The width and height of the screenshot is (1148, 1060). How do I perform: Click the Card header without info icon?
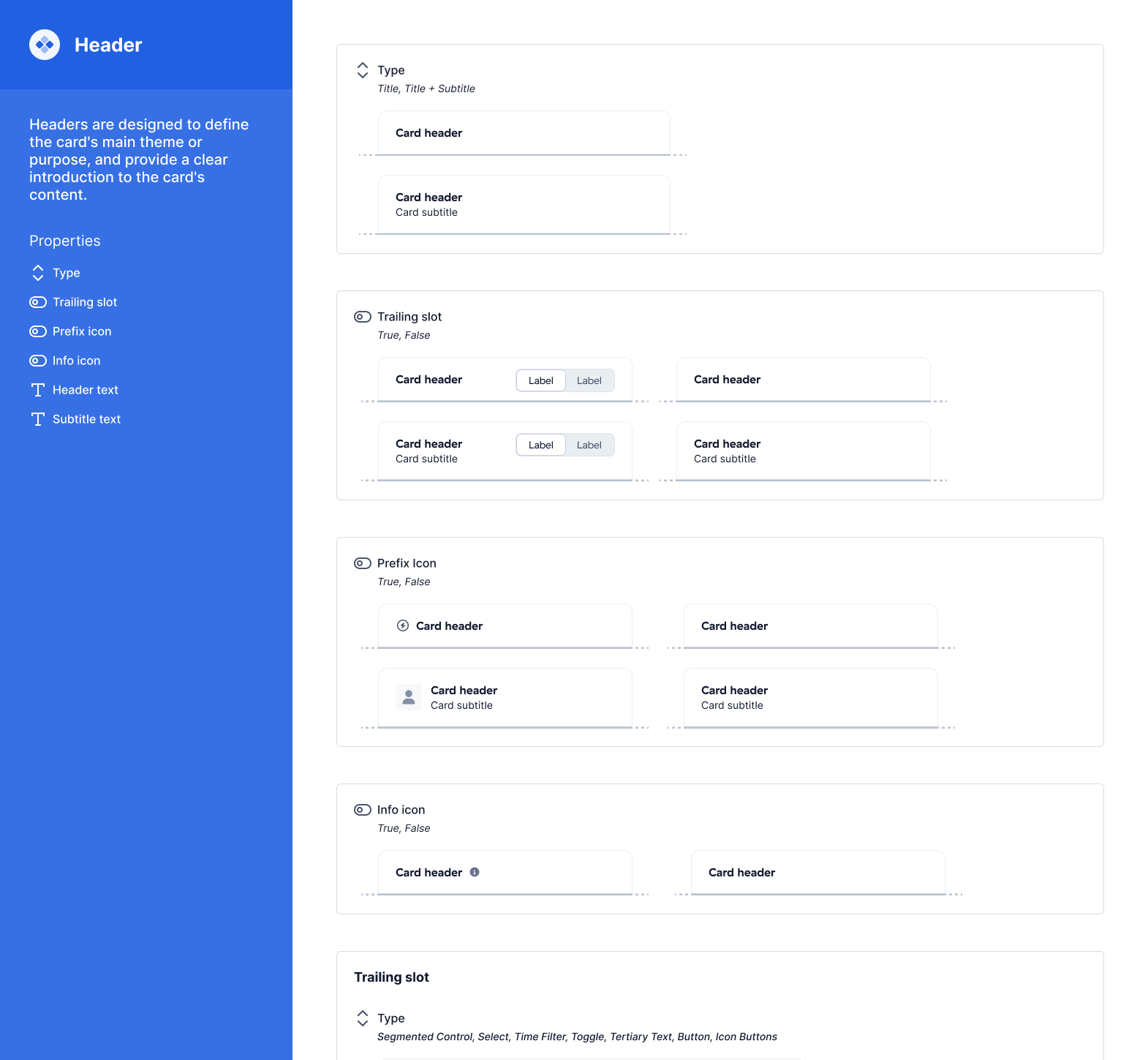pyautogui.click(x=818, y=872)
